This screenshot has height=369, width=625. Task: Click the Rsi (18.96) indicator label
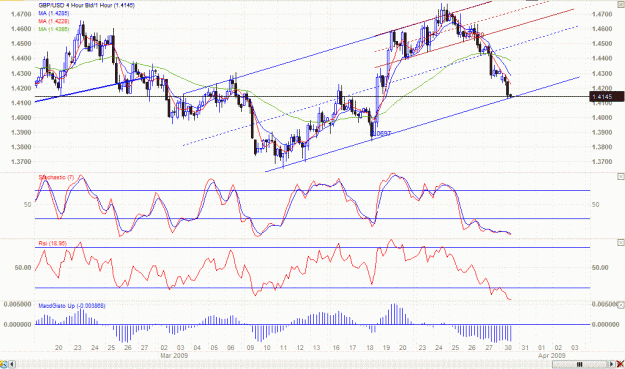(x=52, y=243)
